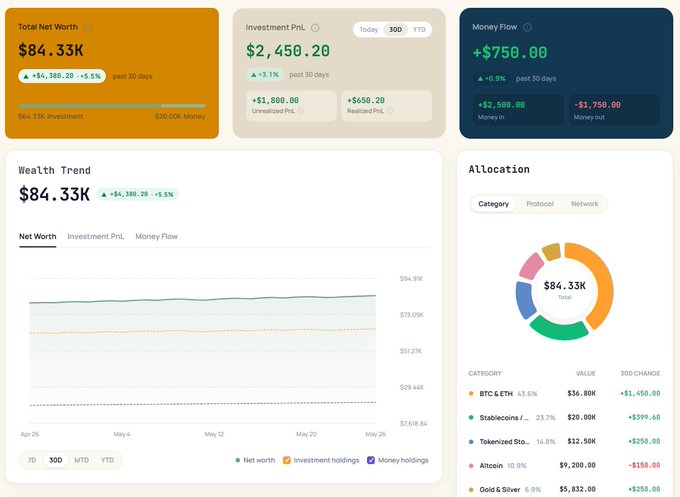Click the info icon beside Investment PnL
Screen dimensions: 680x497
pos(315,28)
